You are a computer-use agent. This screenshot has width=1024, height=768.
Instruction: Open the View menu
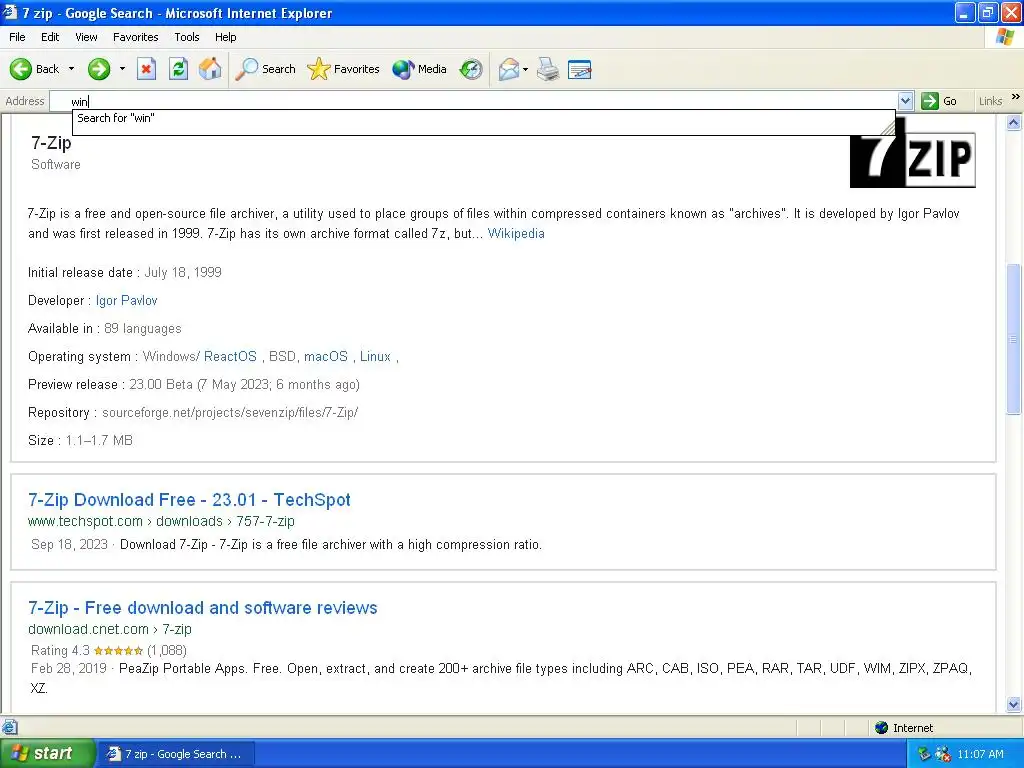coord(86,37)
